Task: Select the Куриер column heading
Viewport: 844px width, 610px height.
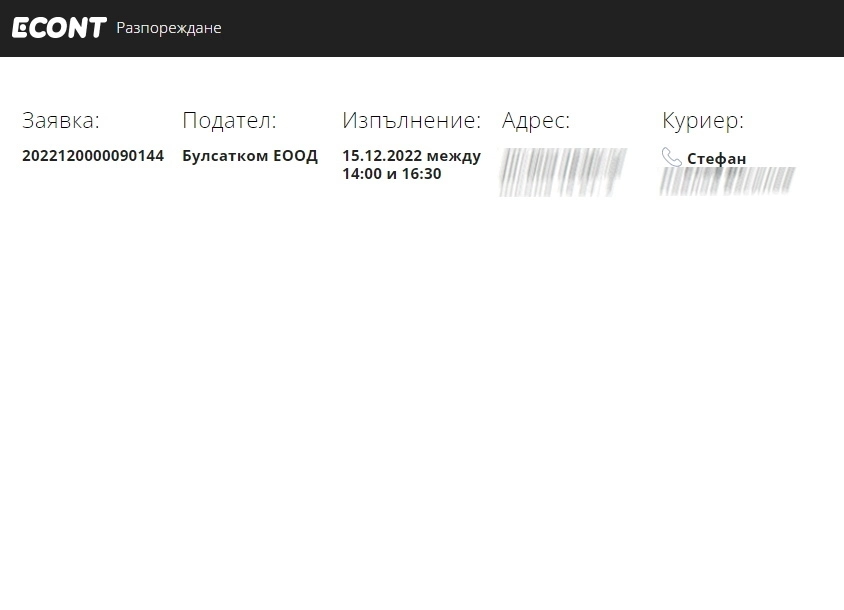Action: tap(702, 121)
